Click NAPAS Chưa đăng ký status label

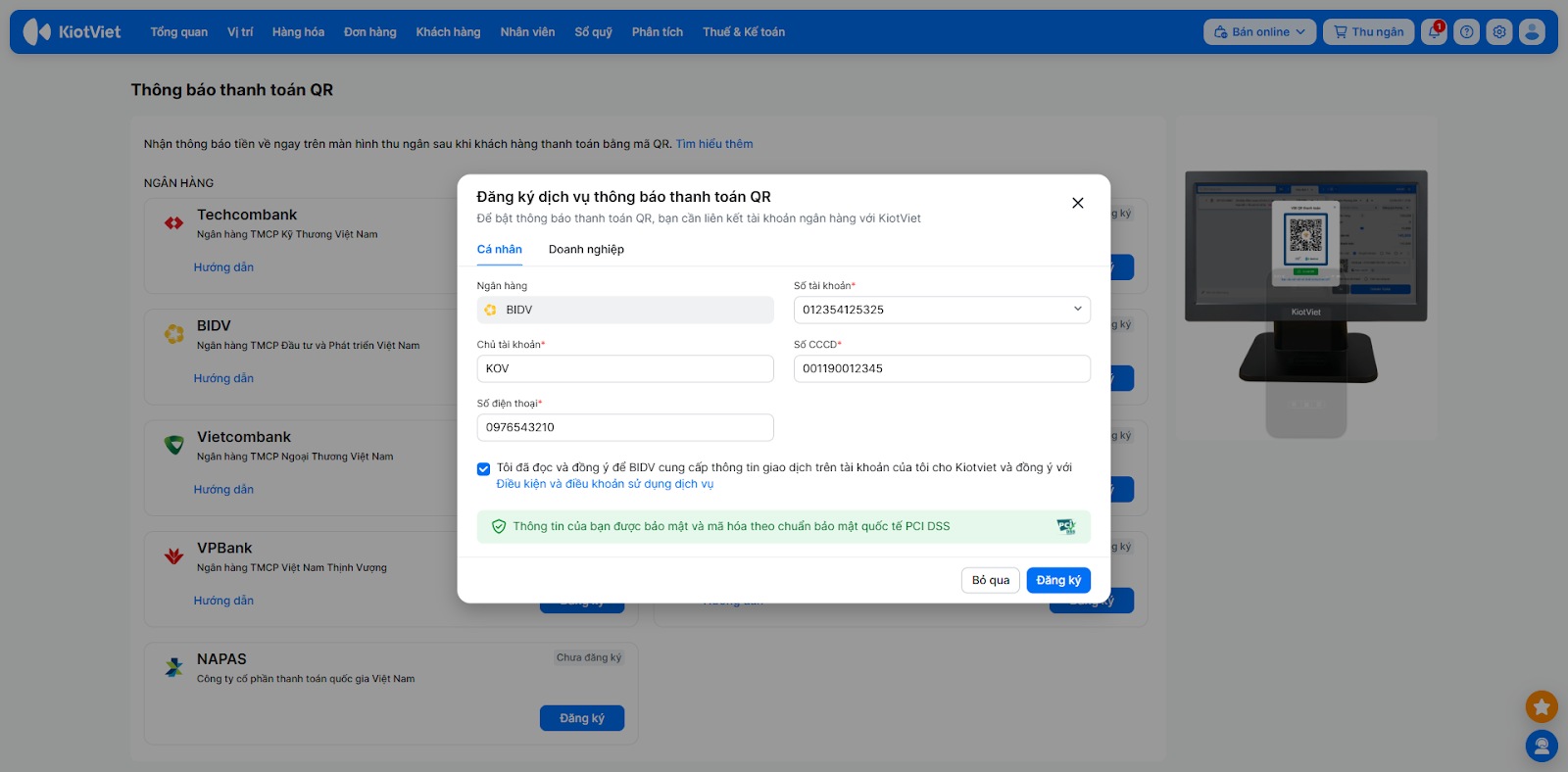point(589,657)
